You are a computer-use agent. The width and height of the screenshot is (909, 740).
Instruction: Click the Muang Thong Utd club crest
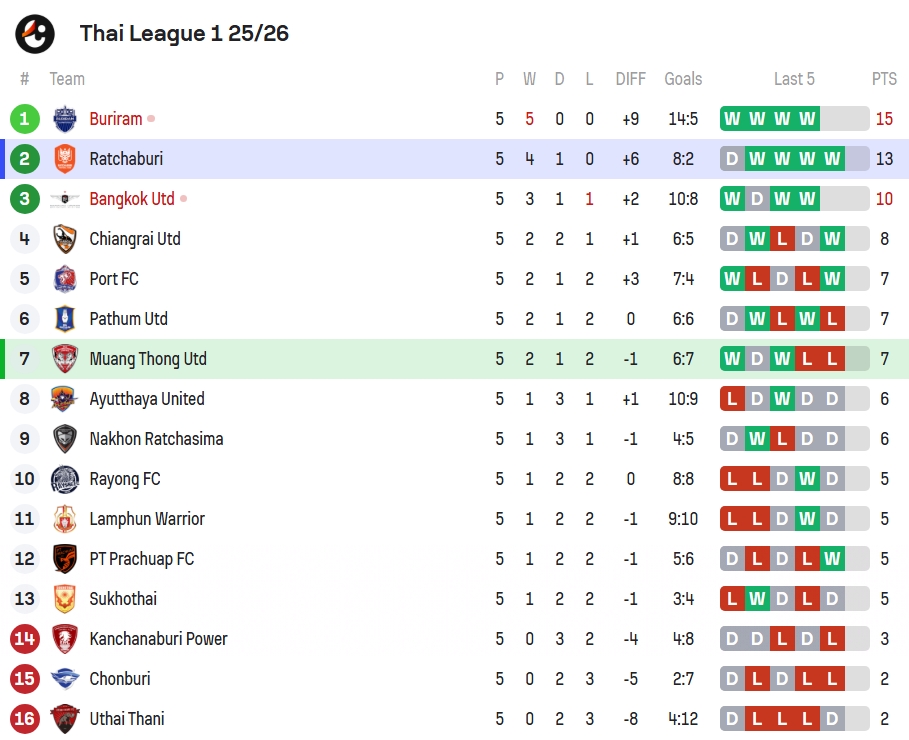click(x=65, y=359)
